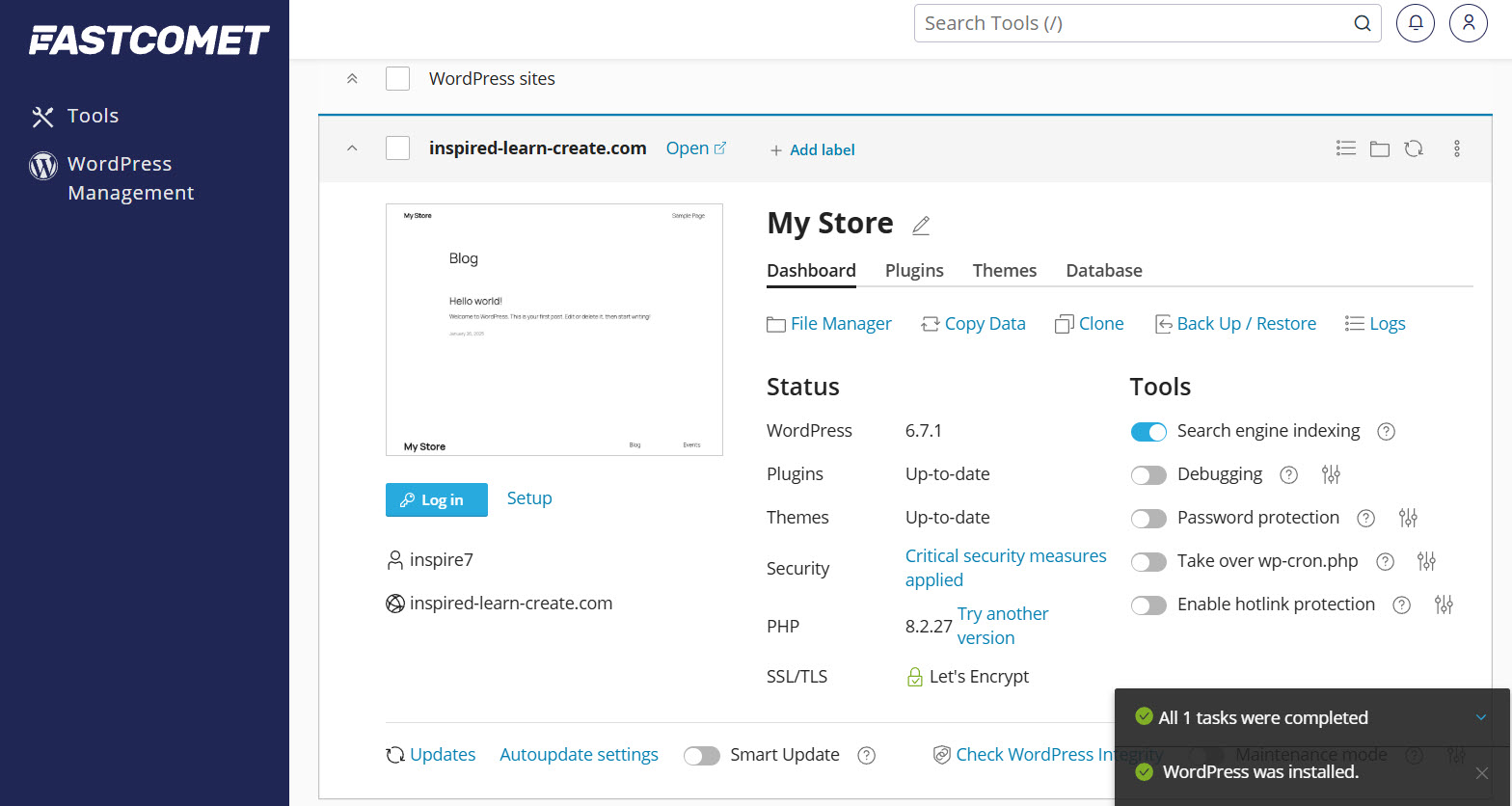Click WordPress version 6.7.1 text
The image size is (1512, 806).
[924, 431]
